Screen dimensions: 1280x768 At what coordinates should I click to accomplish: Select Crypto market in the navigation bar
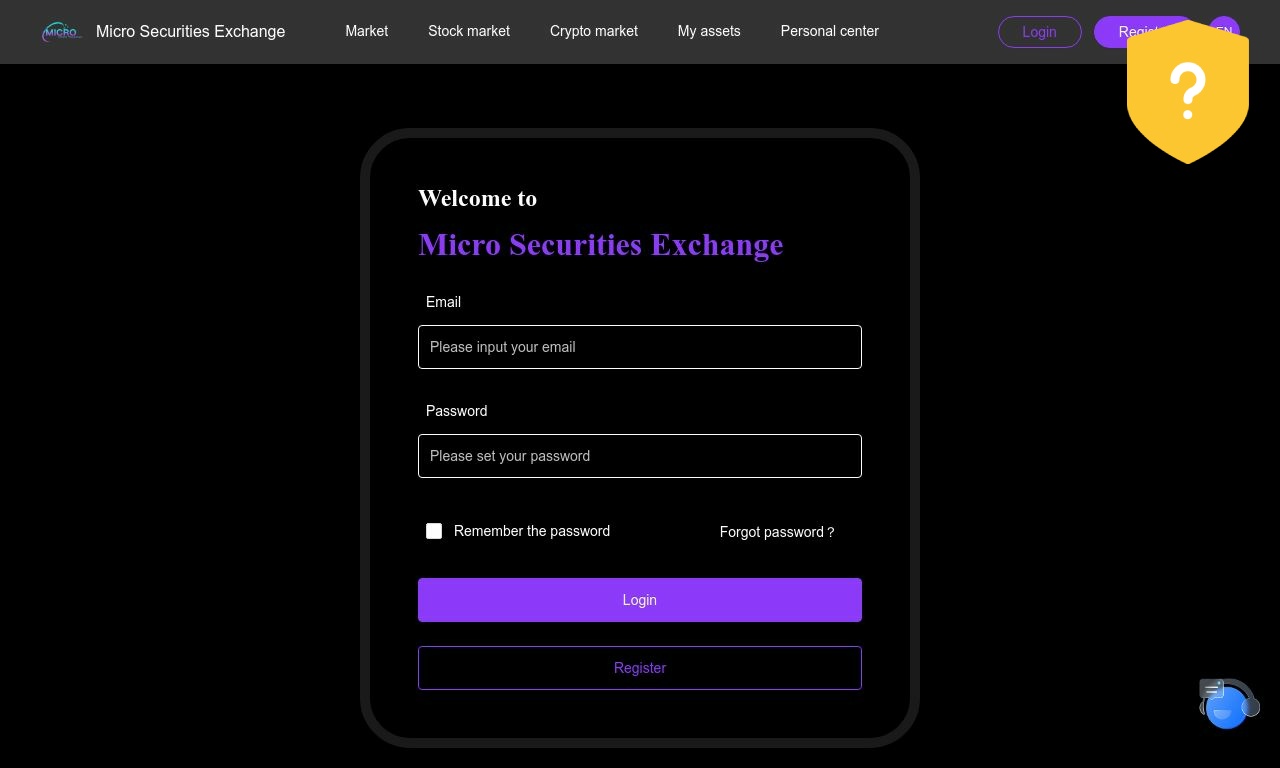coord(594,31)
